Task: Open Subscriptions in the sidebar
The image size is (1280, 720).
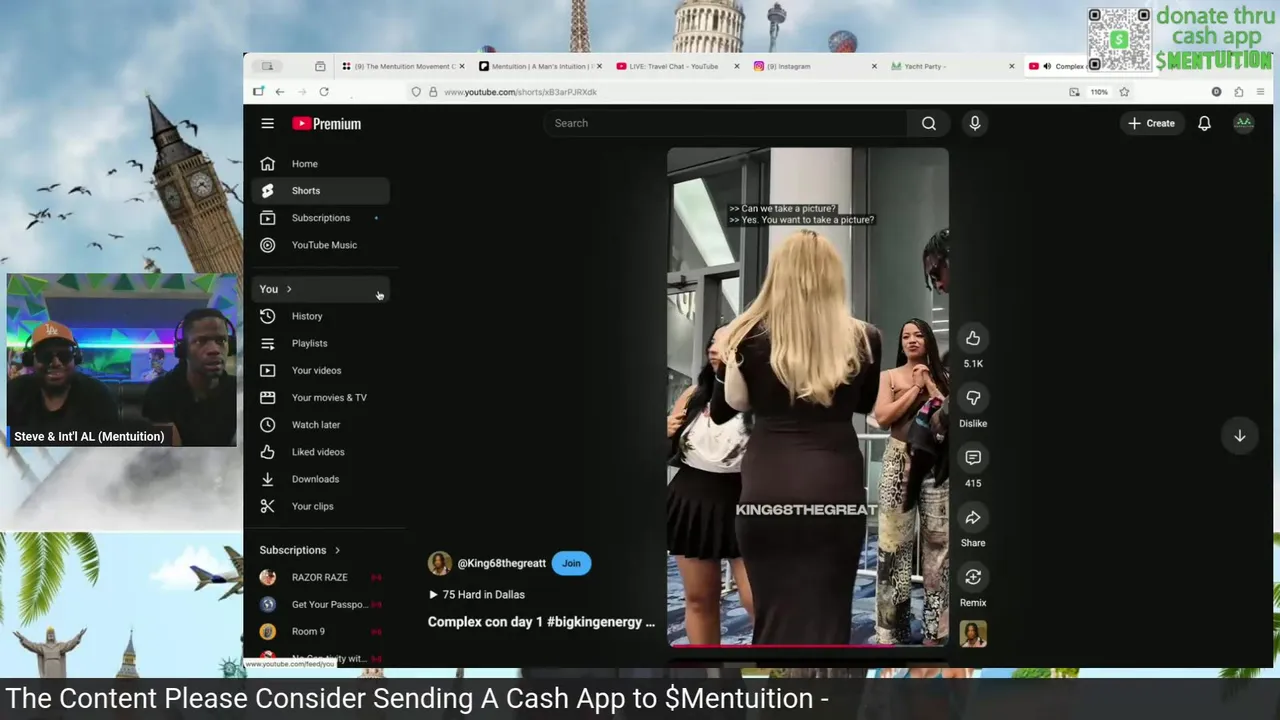Action: point(321,218)
